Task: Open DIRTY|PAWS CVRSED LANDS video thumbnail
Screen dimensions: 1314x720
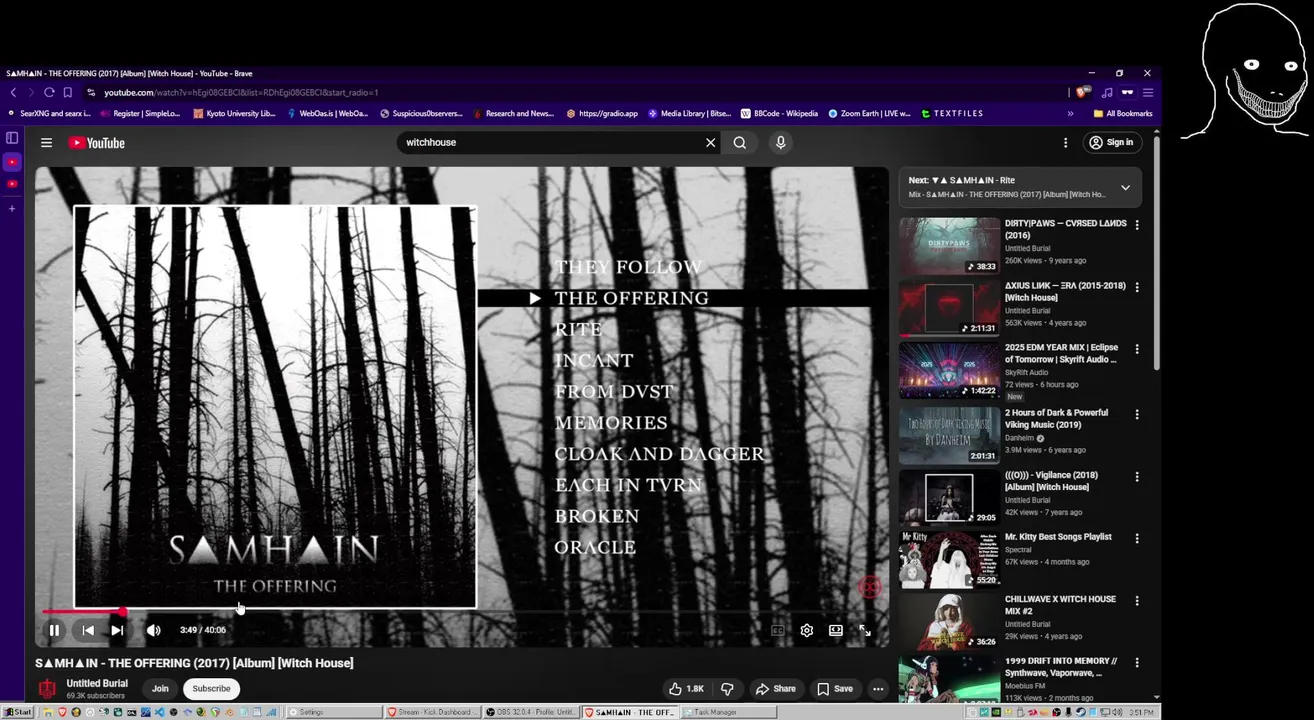Action: (949, 246)
